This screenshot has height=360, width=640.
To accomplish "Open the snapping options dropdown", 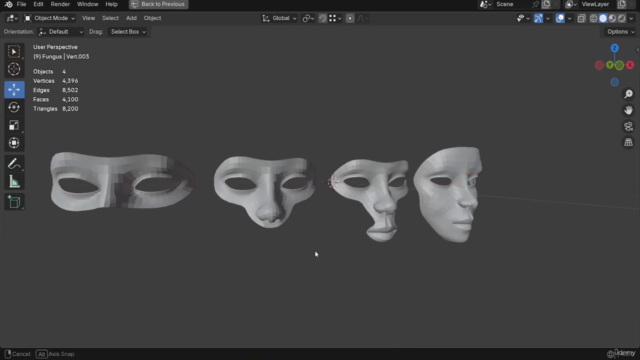I will click(335, 18).
